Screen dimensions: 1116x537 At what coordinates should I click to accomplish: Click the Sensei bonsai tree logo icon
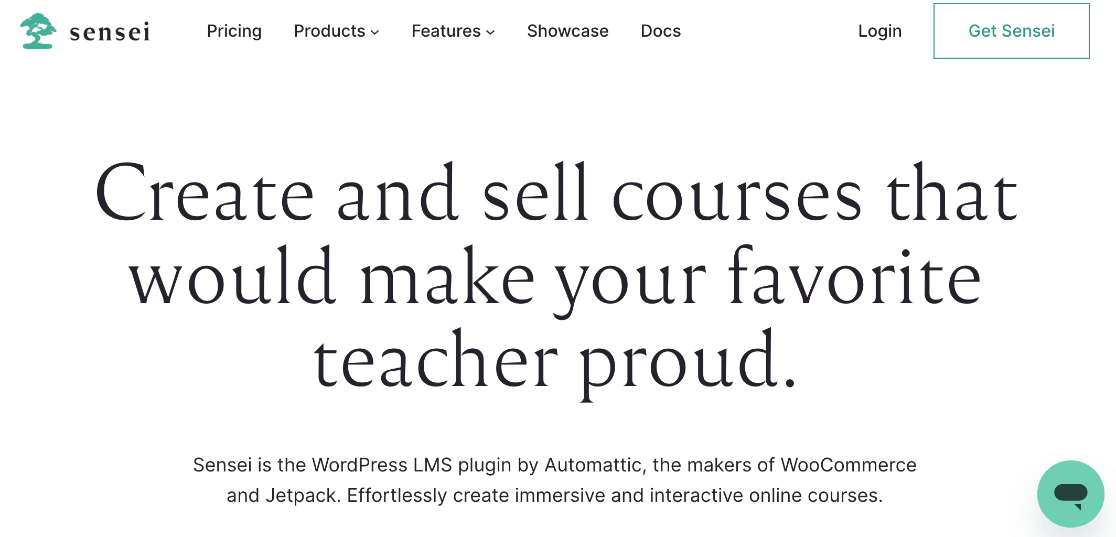point(38,31)
